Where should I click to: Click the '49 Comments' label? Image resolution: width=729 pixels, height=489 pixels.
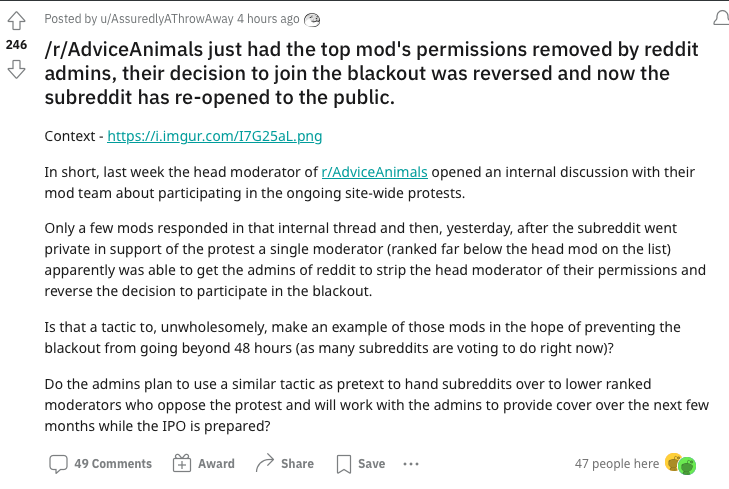point(113,463)
